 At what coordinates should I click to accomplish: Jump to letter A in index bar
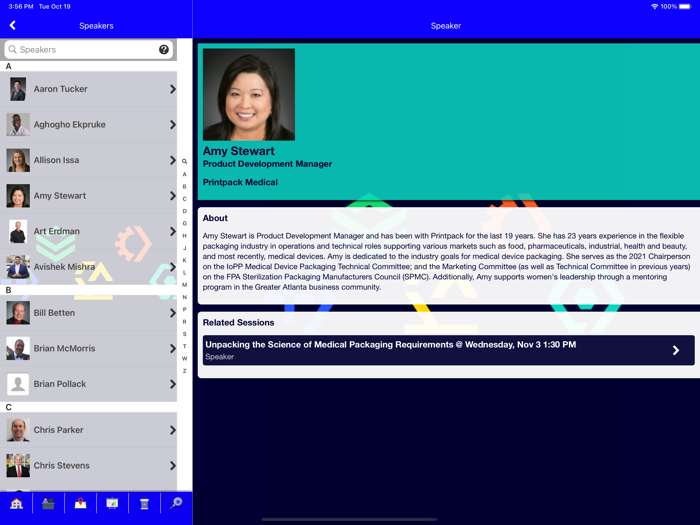(x=184, y=174)
